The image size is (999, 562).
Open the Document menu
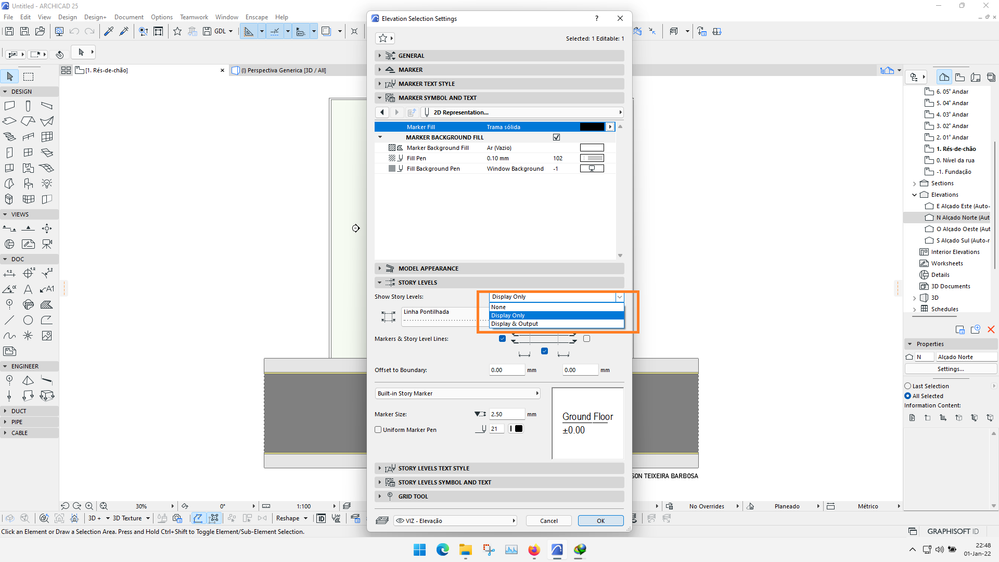coord(129,17)
